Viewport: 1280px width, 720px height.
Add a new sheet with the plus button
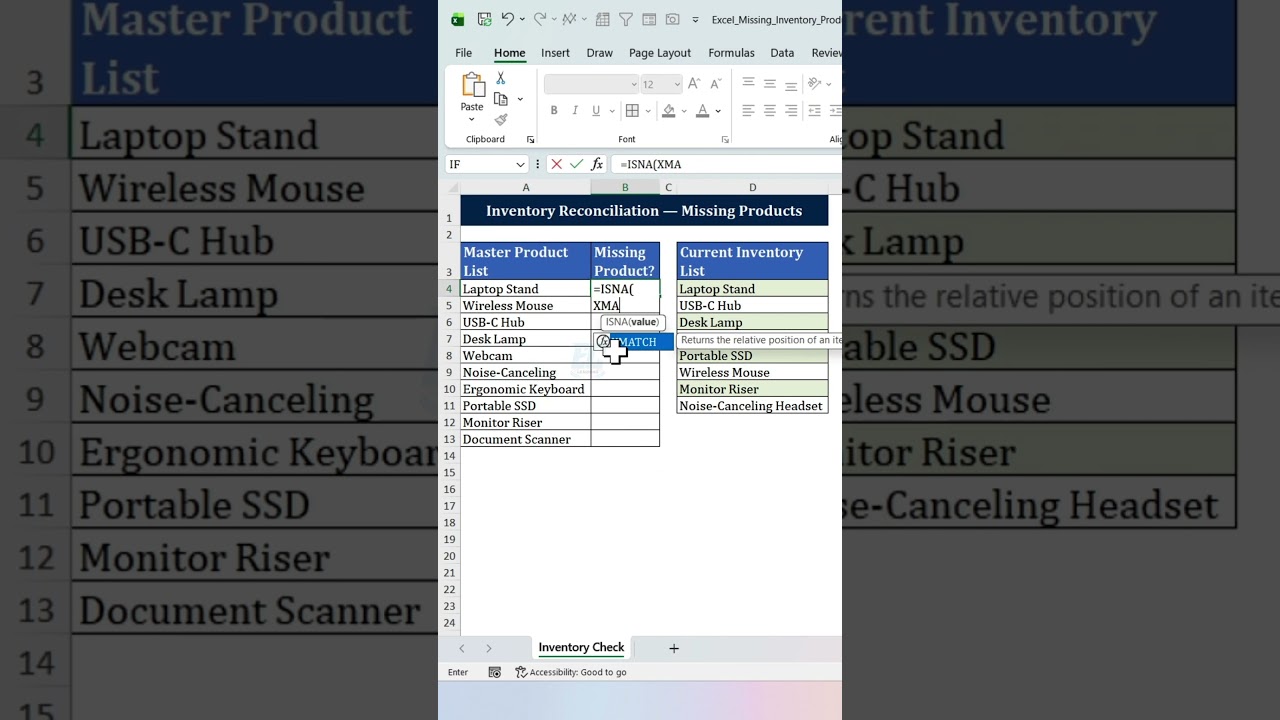pos(674,648)
